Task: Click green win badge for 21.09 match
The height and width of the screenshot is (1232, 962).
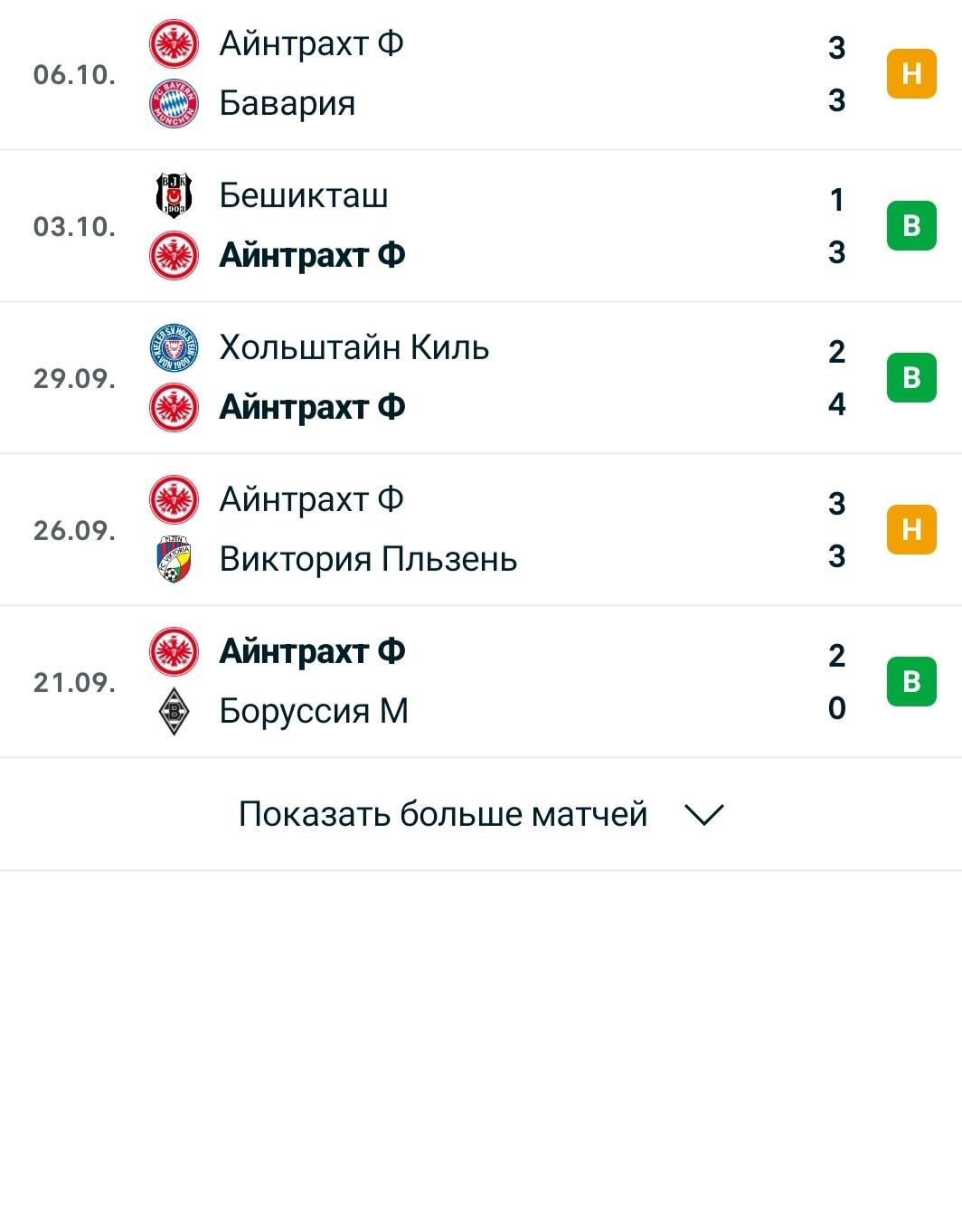Action: coord(911,681)
